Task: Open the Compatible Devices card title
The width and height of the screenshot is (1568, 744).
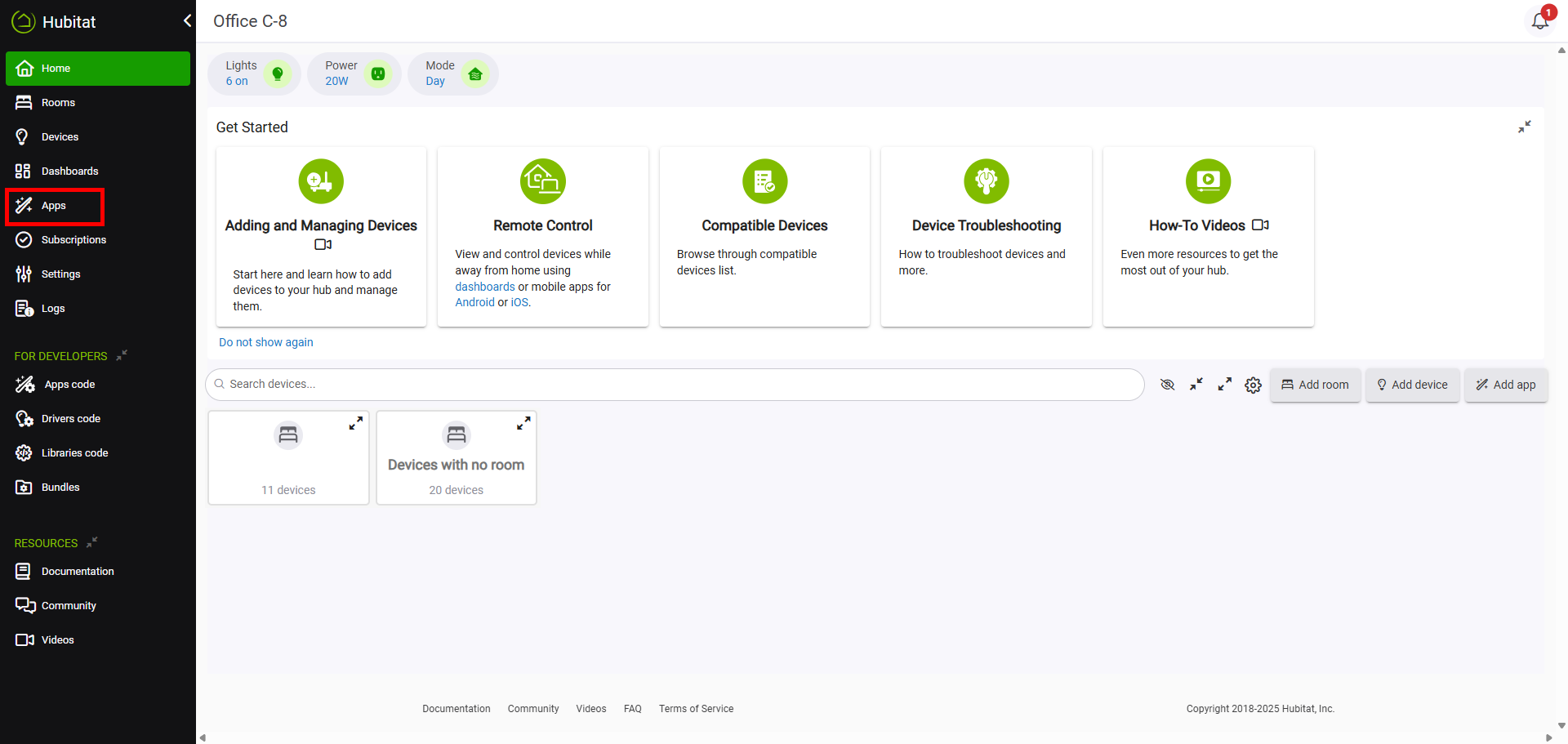Action: click(765, 225)
